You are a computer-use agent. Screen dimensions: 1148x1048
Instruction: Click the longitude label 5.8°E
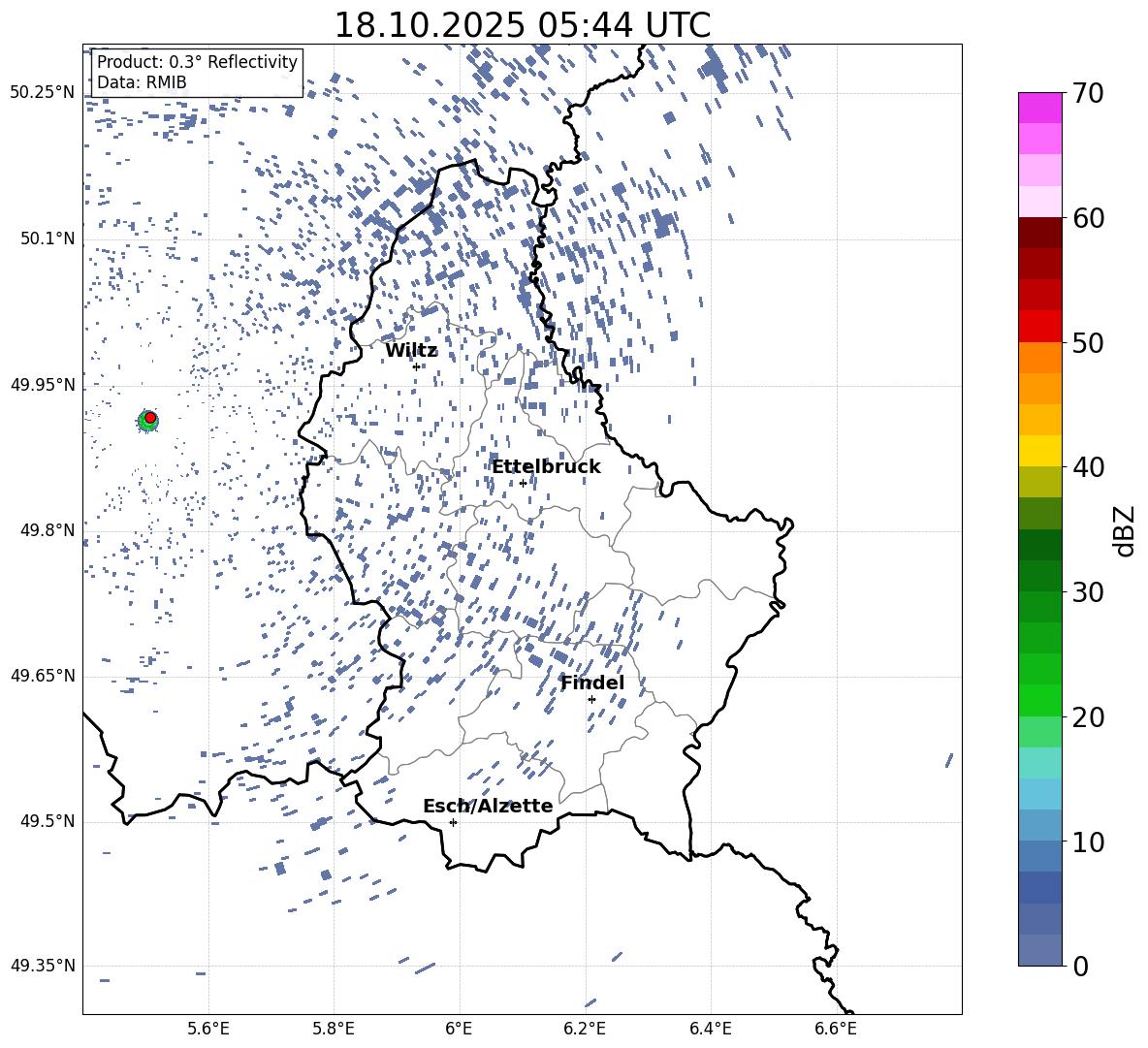[x=334, y=1029]
